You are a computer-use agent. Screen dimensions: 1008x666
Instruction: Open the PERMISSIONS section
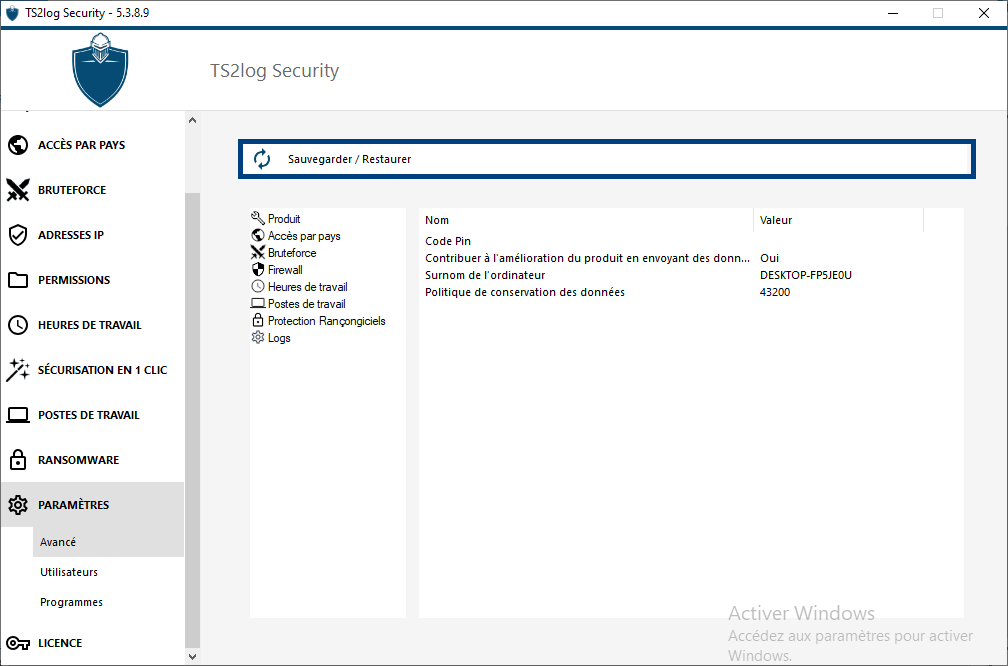(x=93, y=280)
